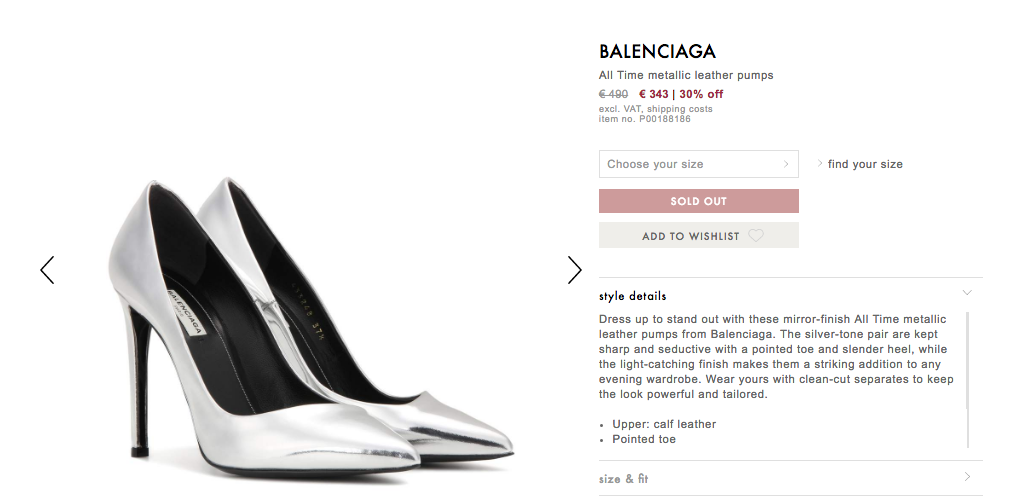Click the item no. P00188186 text

pos(645,119)
